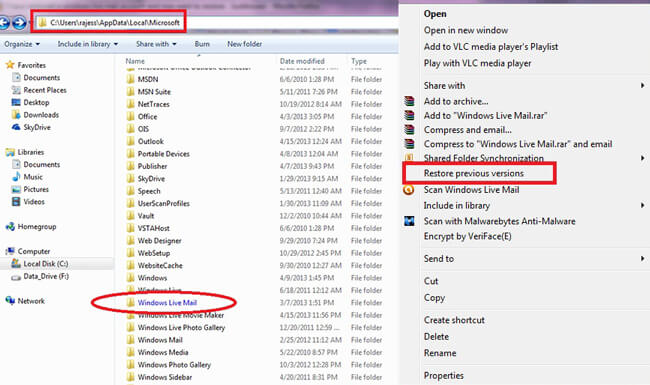Open the Share with toolbar dropdown
This screenshot has height=385, width=650.
pos(156,44)
